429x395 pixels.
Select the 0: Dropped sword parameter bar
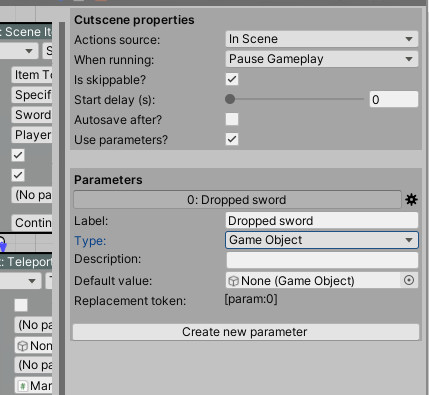237,200
